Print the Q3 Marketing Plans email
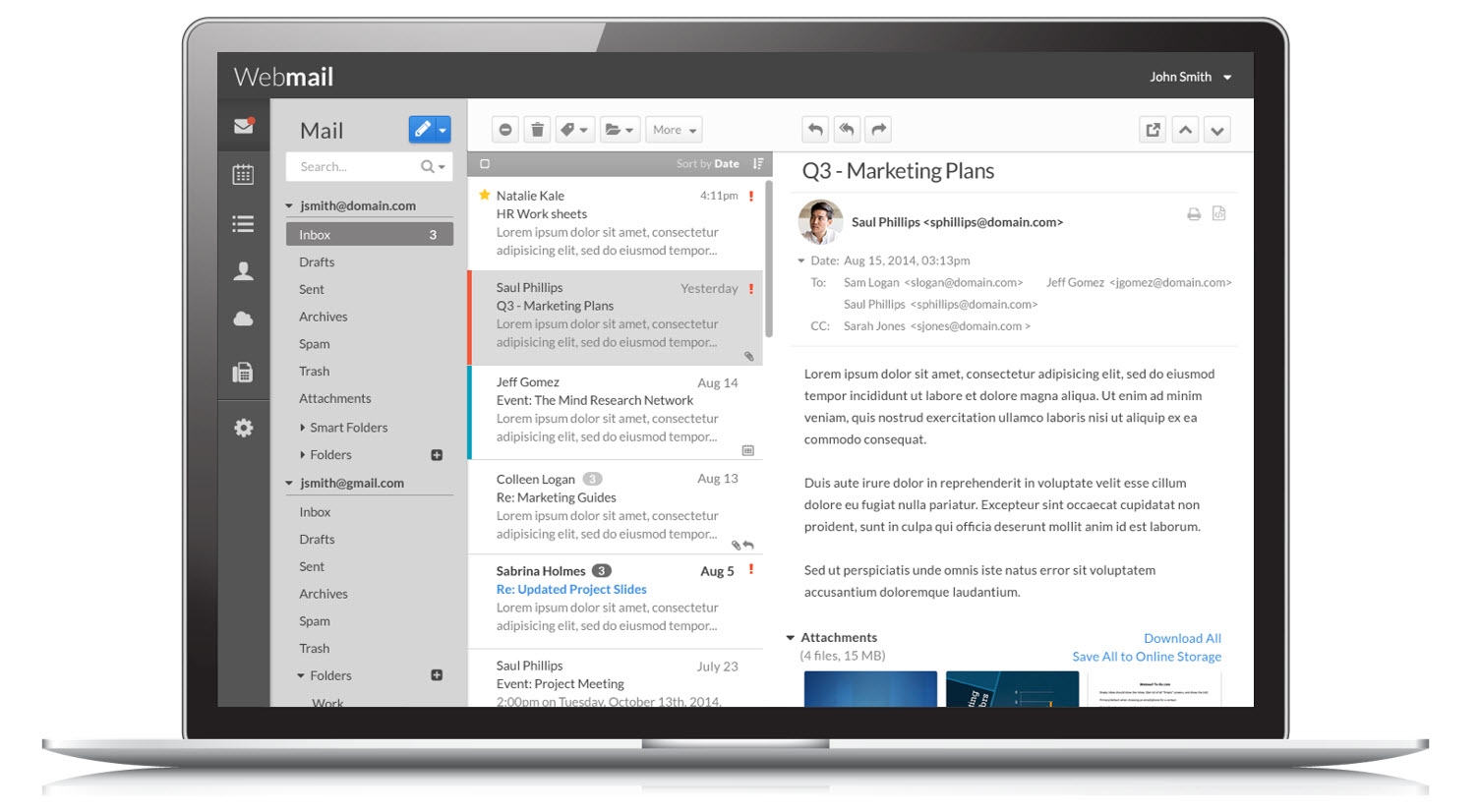Image resolution: width=1480 pixels, height=812 pixels. tap(1194, 214)
